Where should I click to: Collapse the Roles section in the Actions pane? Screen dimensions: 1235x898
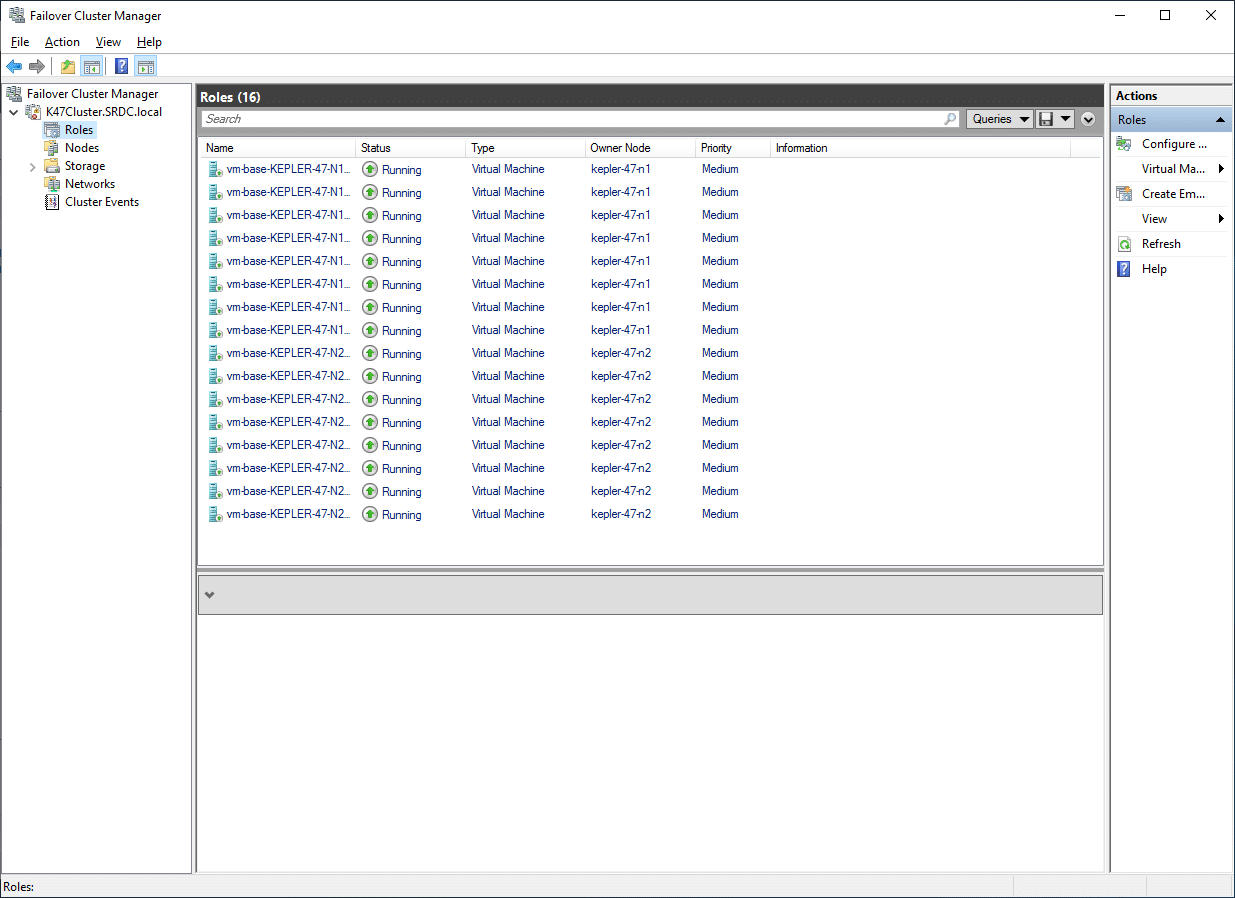click(1220, 120)
